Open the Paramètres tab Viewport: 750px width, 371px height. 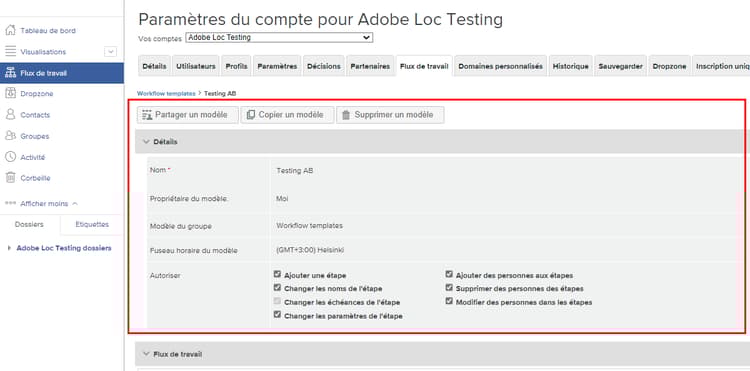(x=277, y=66)
